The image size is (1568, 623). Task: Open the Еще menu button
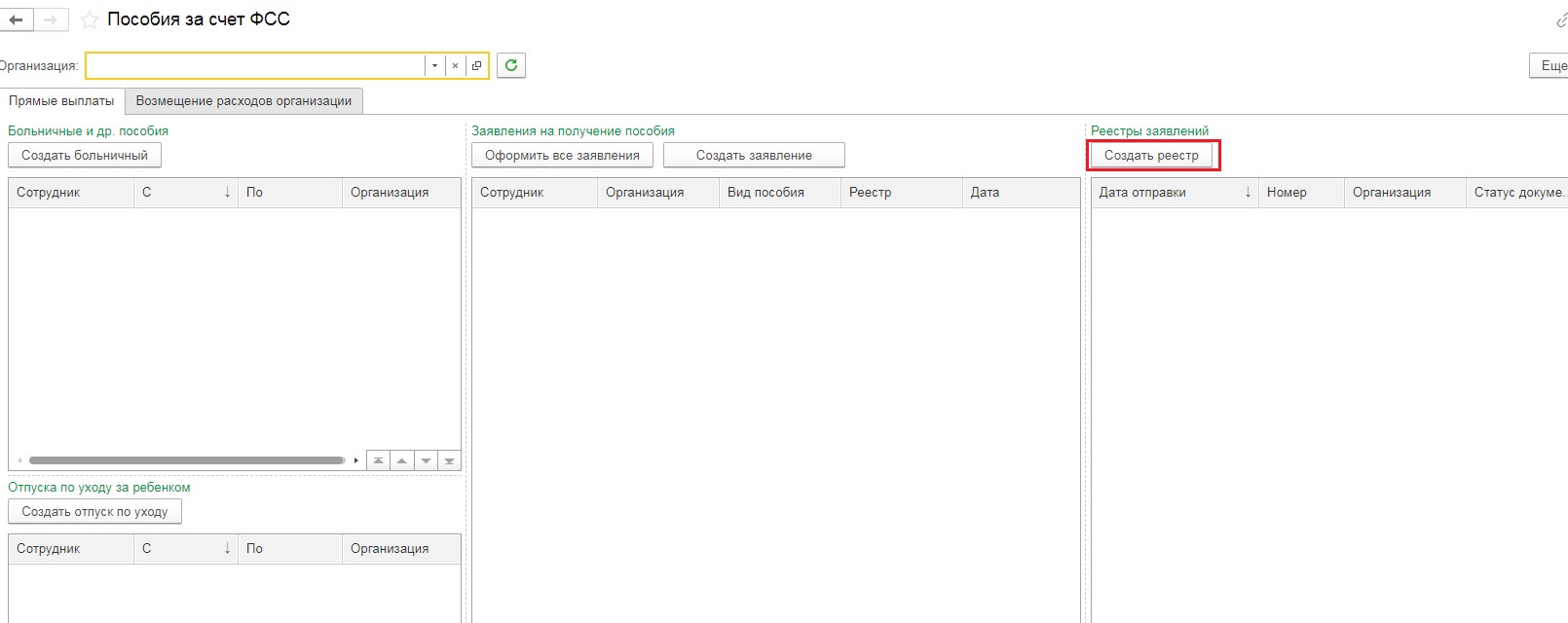coord(1549,65)
